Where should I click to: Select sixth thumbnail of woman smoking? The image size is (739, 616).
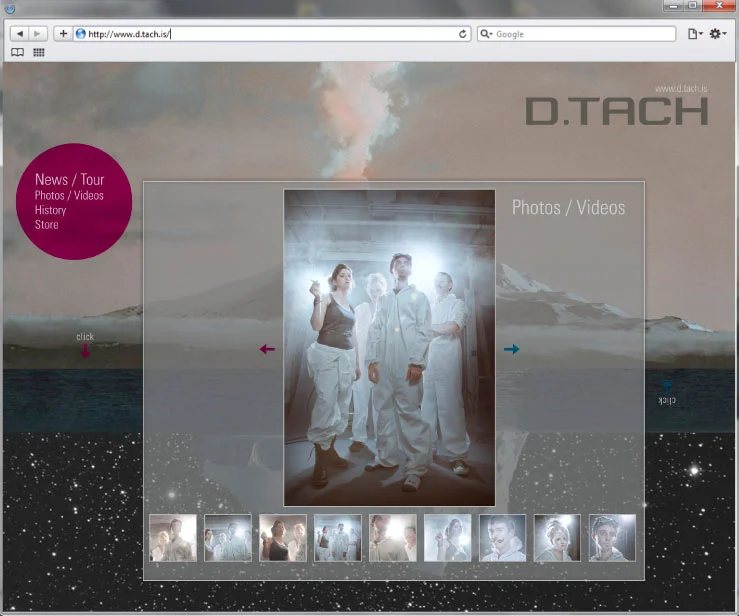pyautogui.click(x=447, y=538)
